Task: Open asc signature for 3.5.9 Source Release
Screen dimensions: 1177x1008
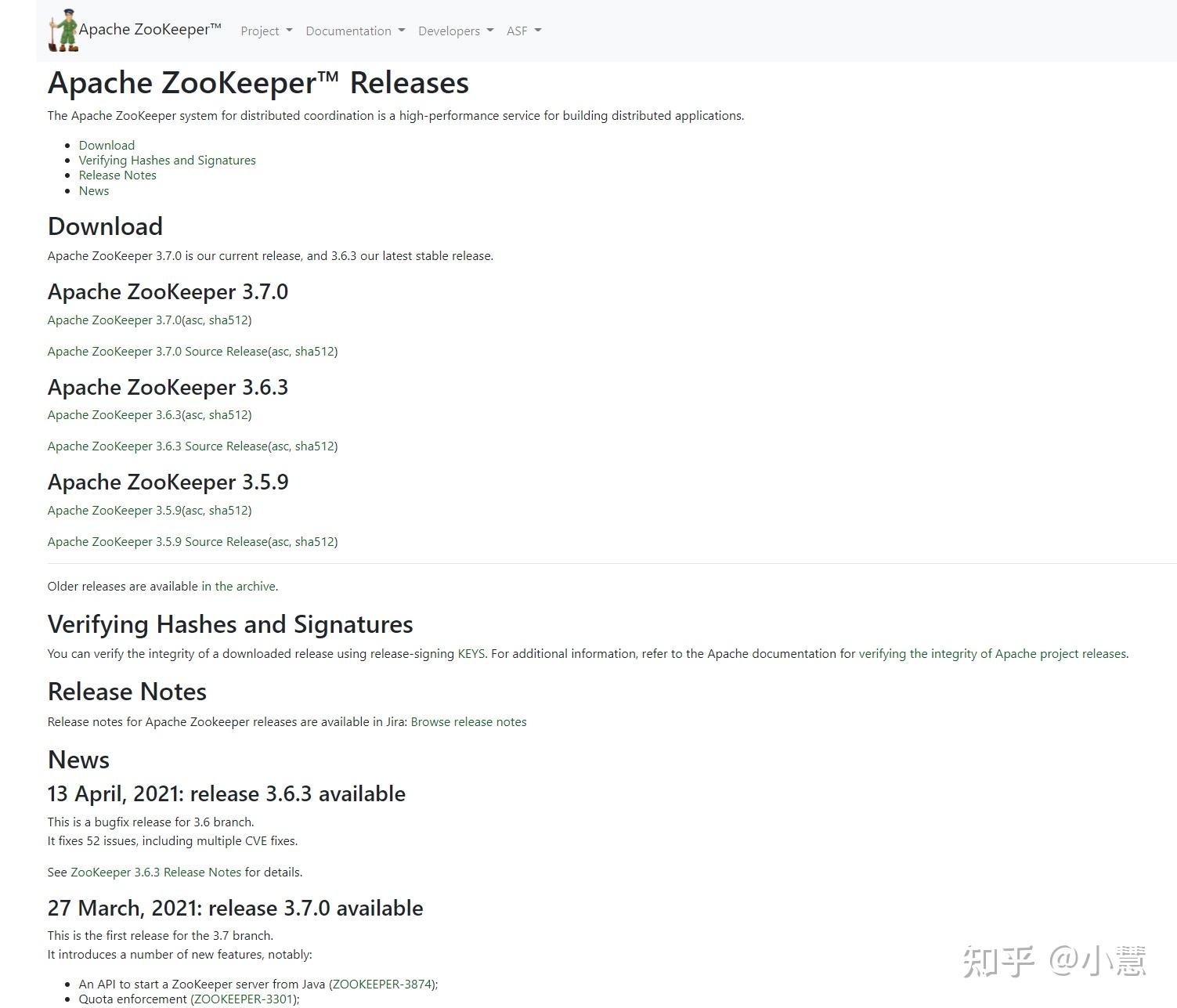Action: point(280,541)
